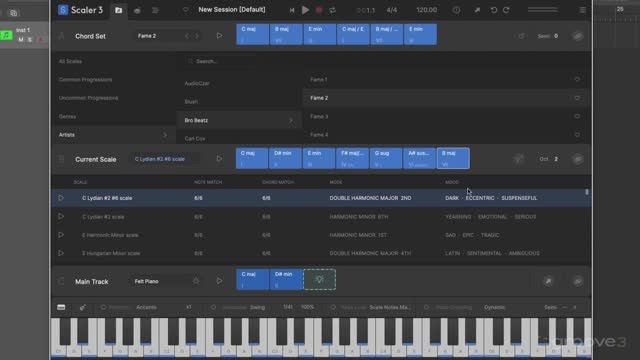Favorite Fame 2 with its heart icon
The height and width of the screenshot is (360, 640).
click(577, 98)
